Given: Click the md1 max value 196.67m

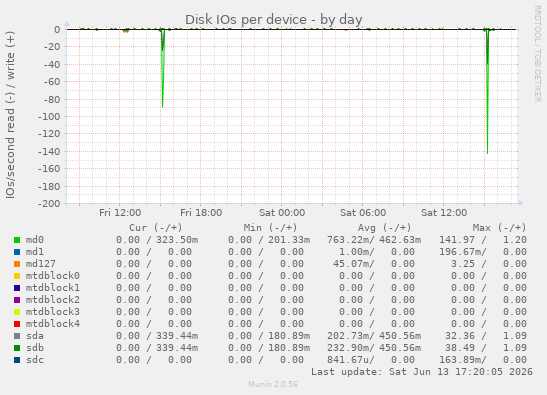Looking at the screenshot, I should click(x=460, y=252).
